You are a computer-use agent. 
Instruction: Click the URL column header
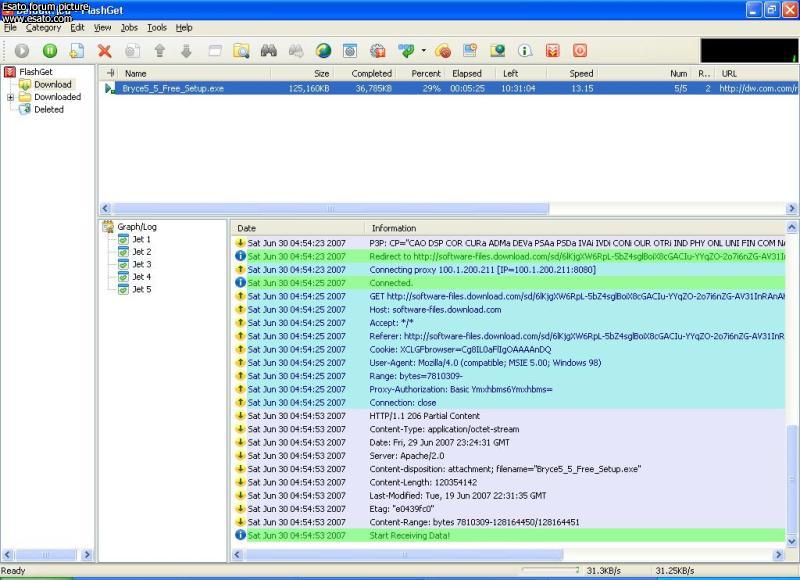click(x=757, y=73)
